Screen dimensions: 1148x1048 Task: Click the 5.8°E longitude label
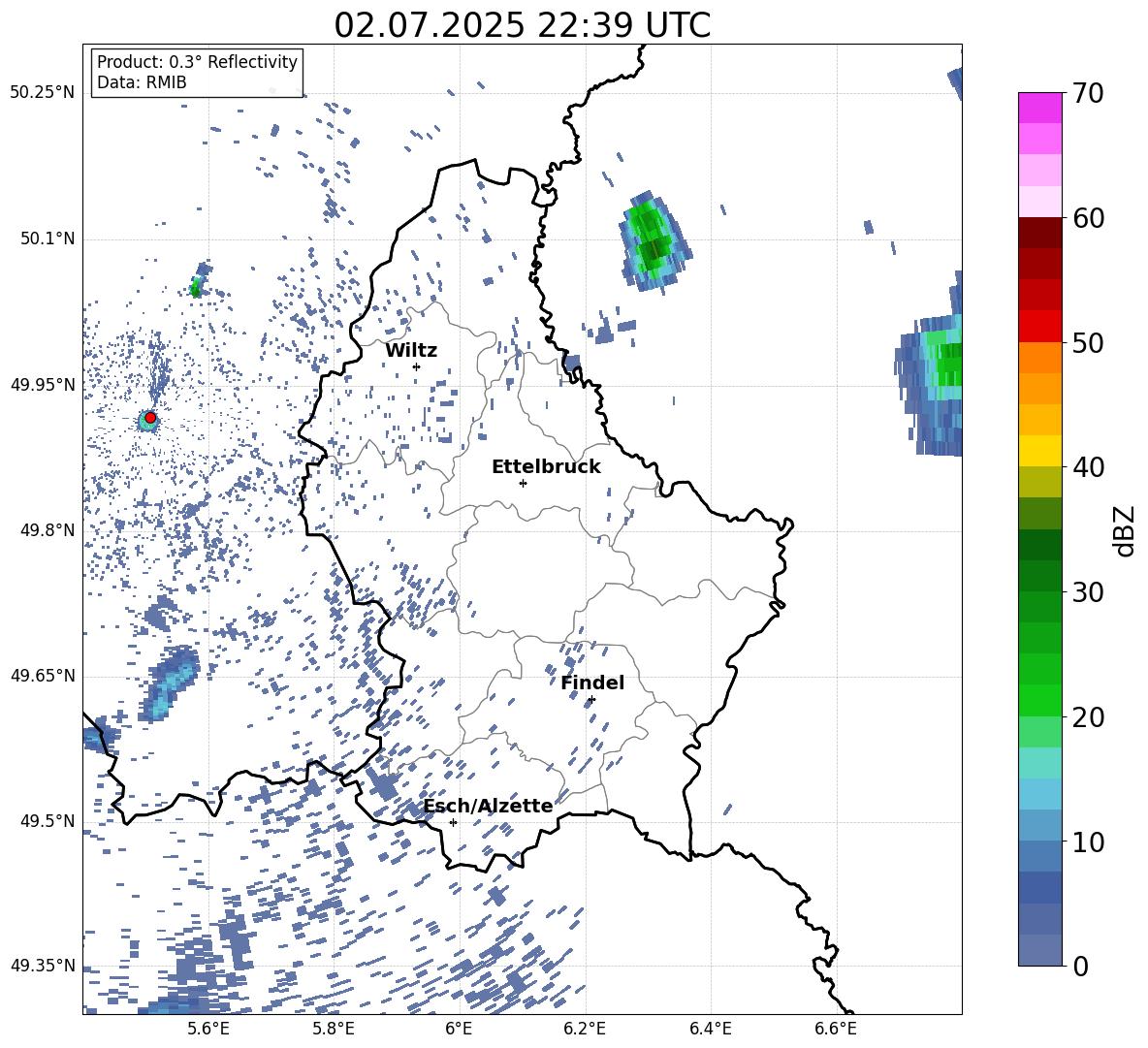tap(334, 1029)
